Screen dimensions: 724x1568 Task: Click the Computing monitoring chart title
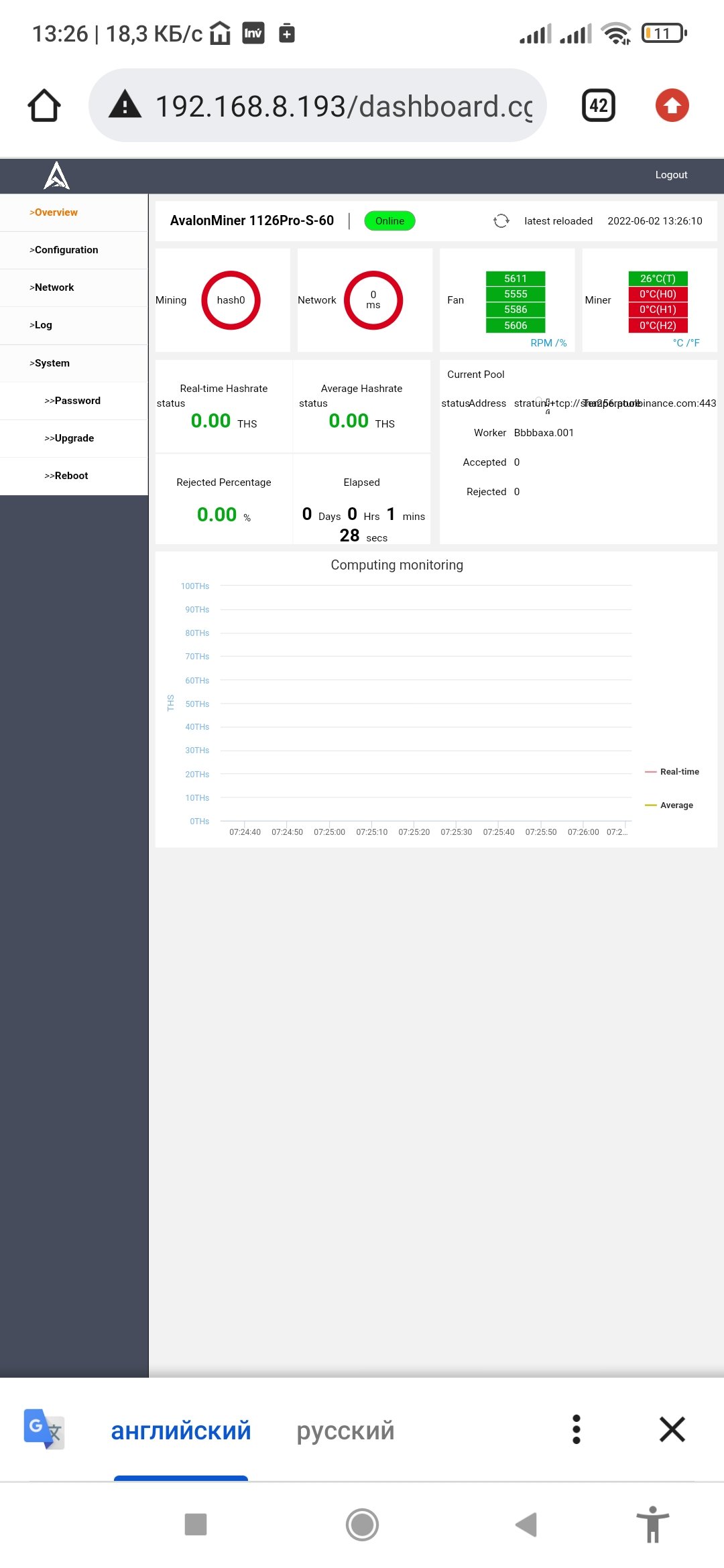[397, 565]
